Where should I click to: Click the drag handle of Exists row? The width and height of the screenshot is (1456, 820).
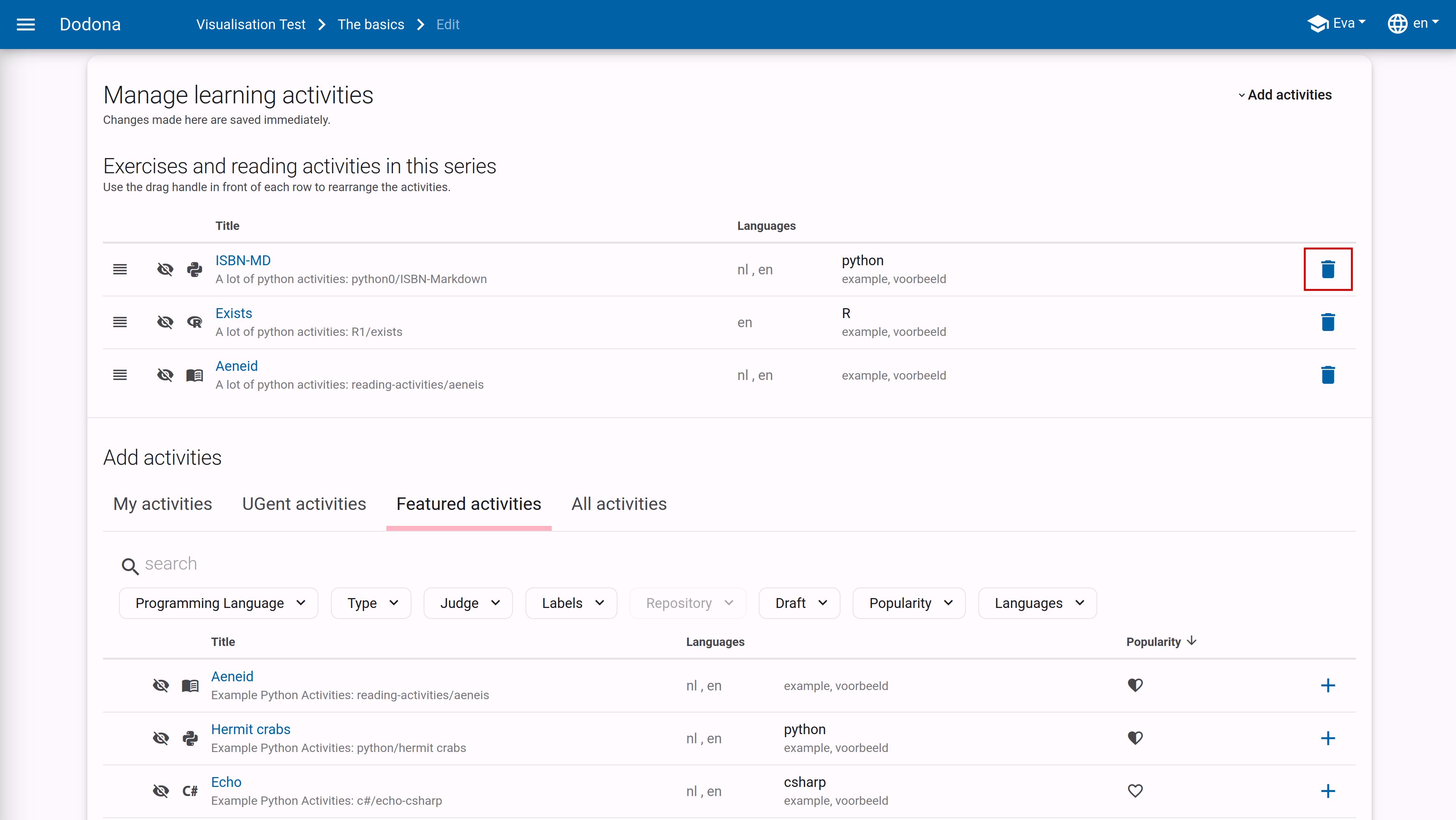[120, 322]
